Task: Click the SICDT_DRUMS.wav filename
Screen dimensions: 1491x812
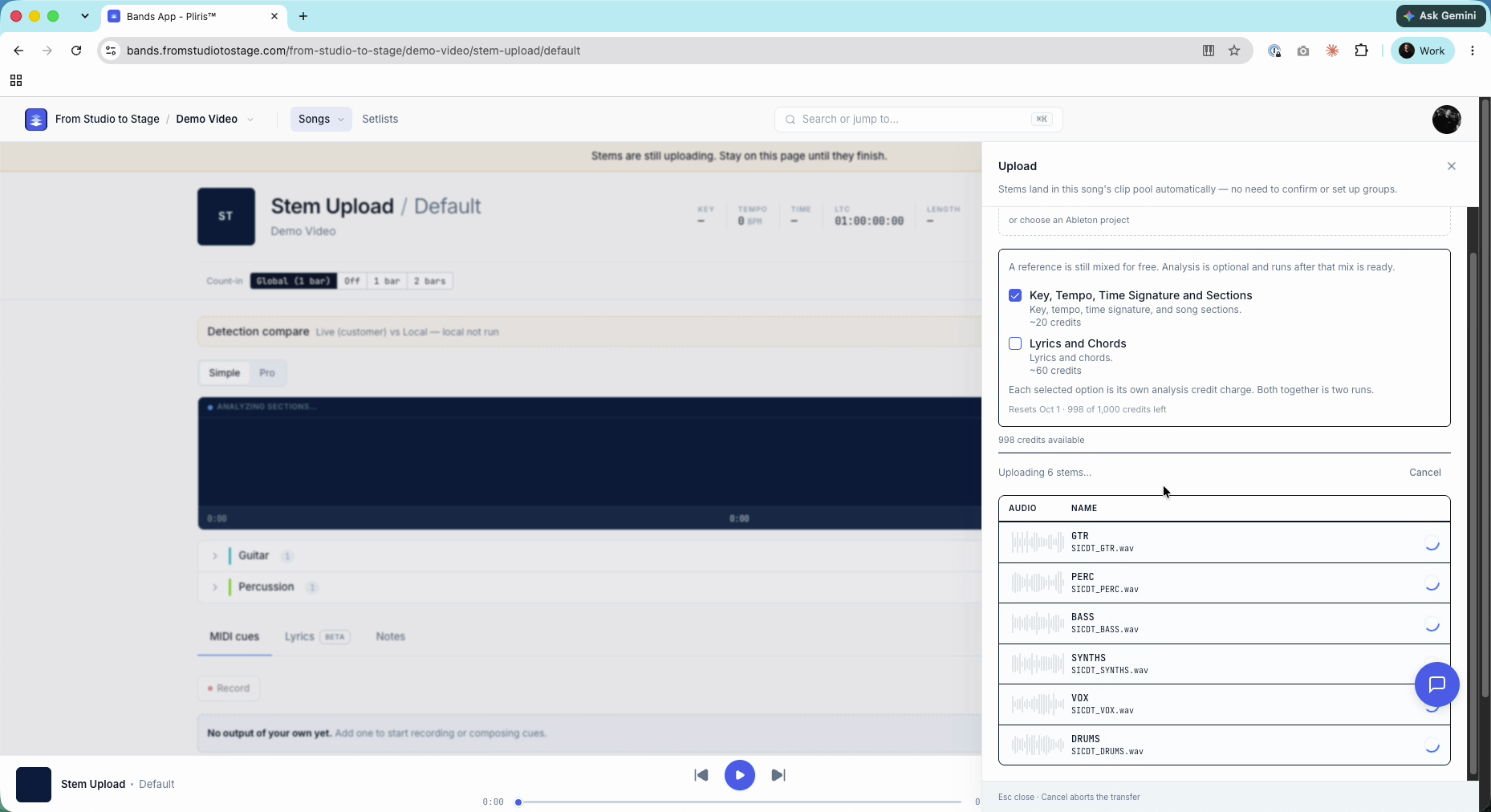Action: 1107,752
